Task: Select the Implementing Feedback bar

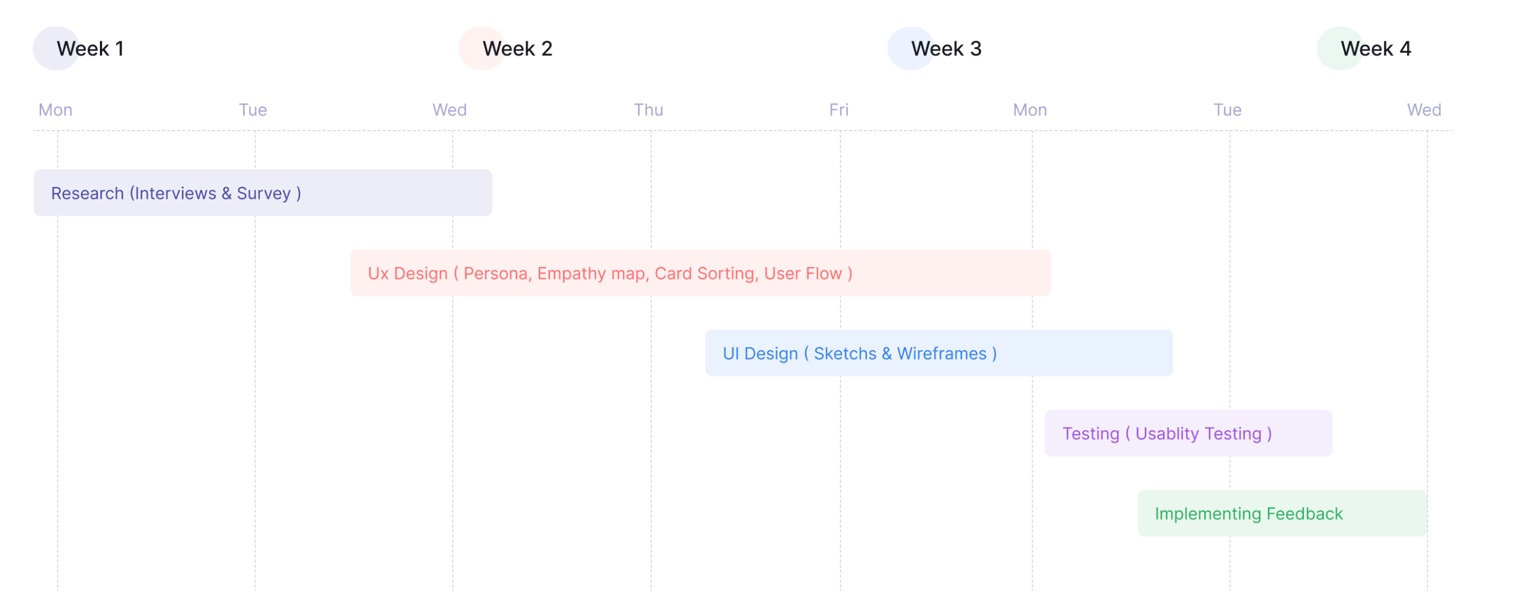Action: [x=1281, y=513]
